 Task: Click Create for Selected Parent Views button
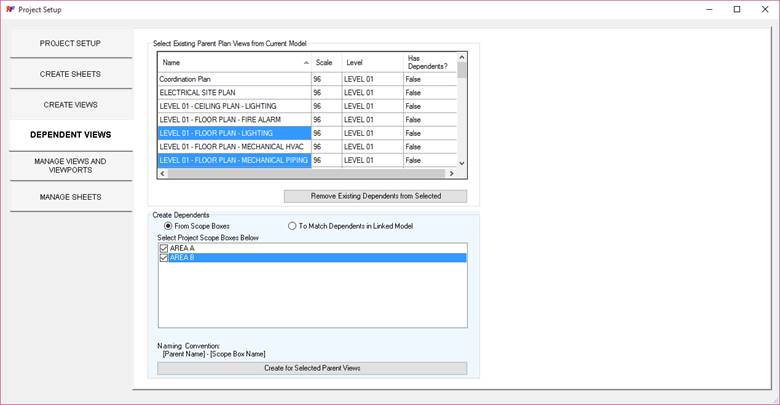[312, 368]
